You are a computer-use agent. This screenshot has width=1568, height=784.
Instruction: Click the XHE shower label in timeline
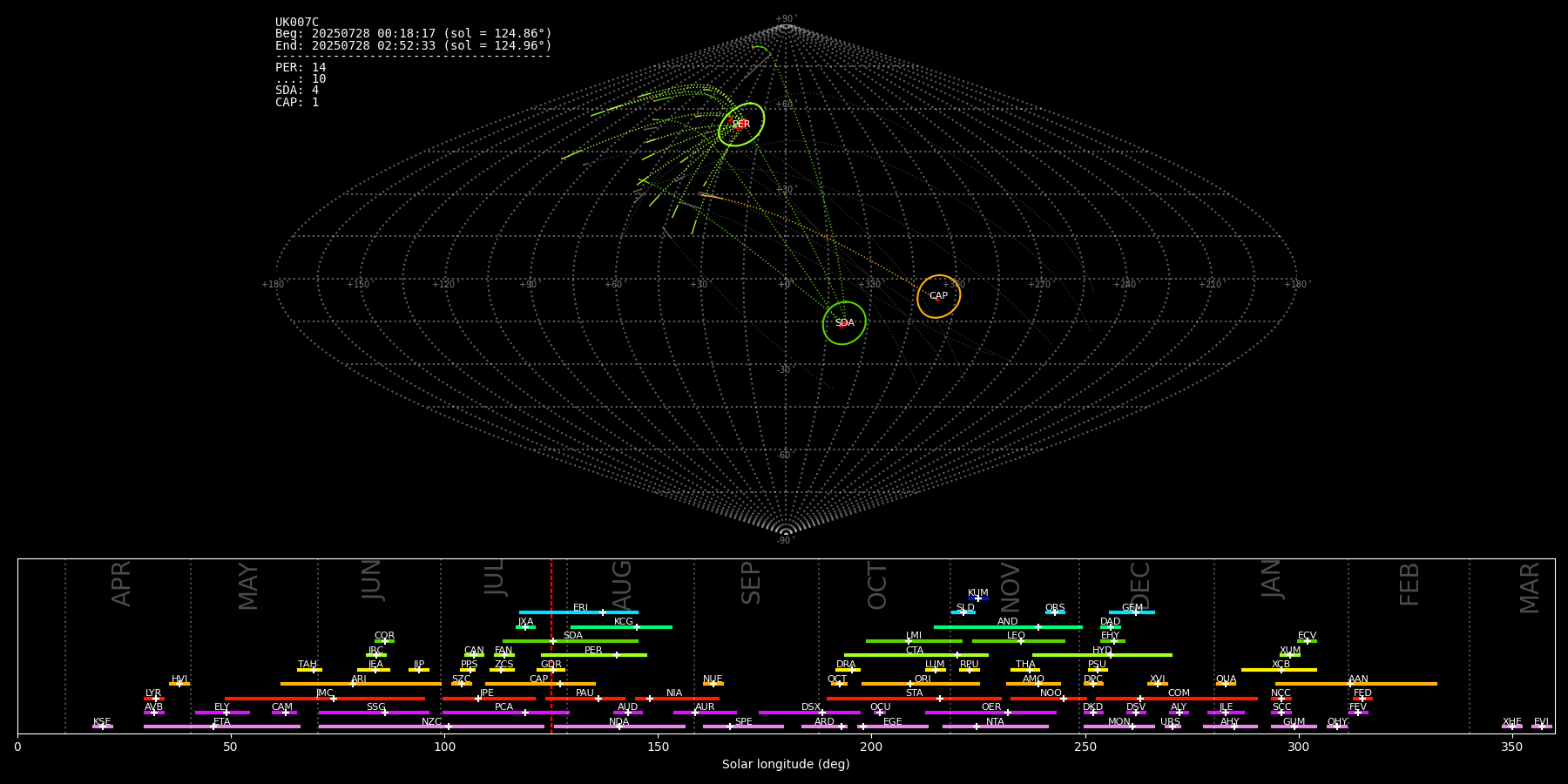[x=1512, y=722]
